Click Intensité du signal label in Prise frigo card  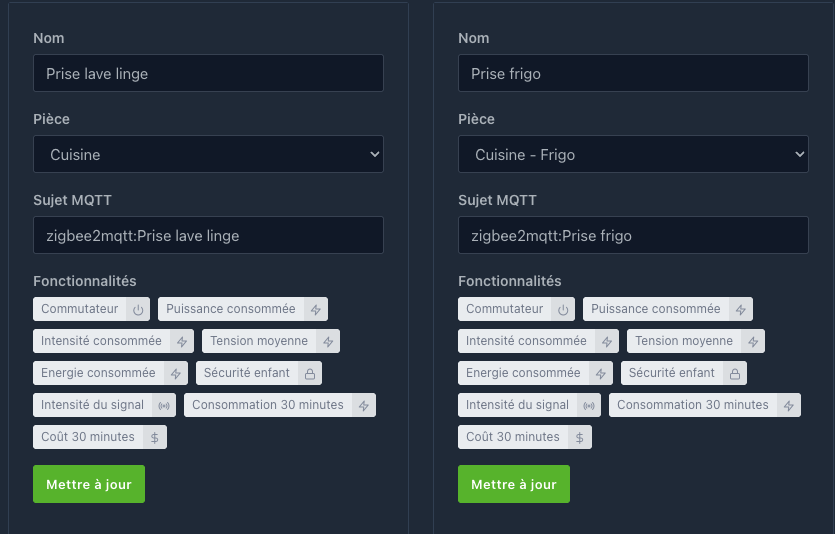tap(517, 405)
